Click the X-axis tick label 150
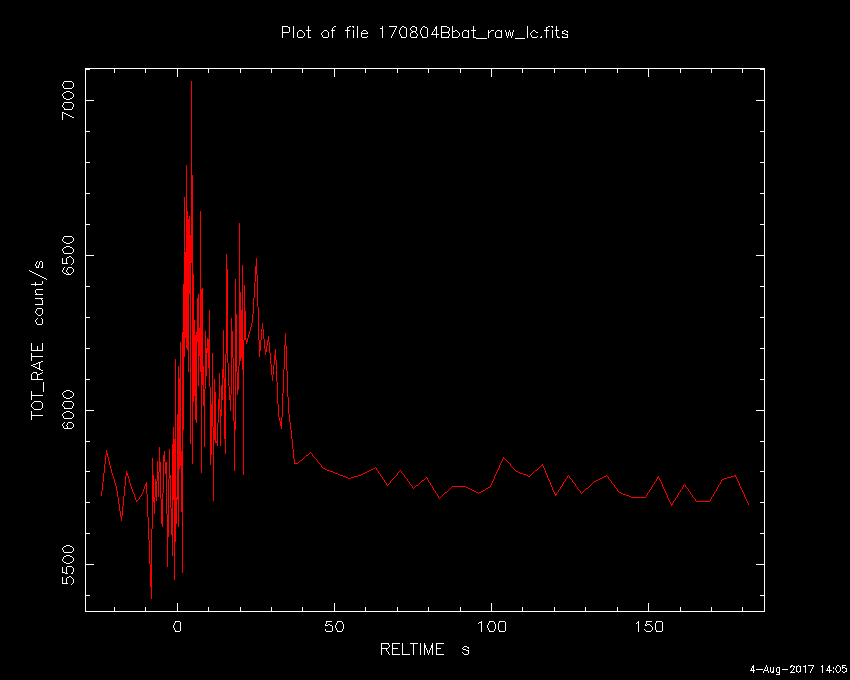Image resolution: width=850 pixels, height=680 pixels. click(648, 627)
